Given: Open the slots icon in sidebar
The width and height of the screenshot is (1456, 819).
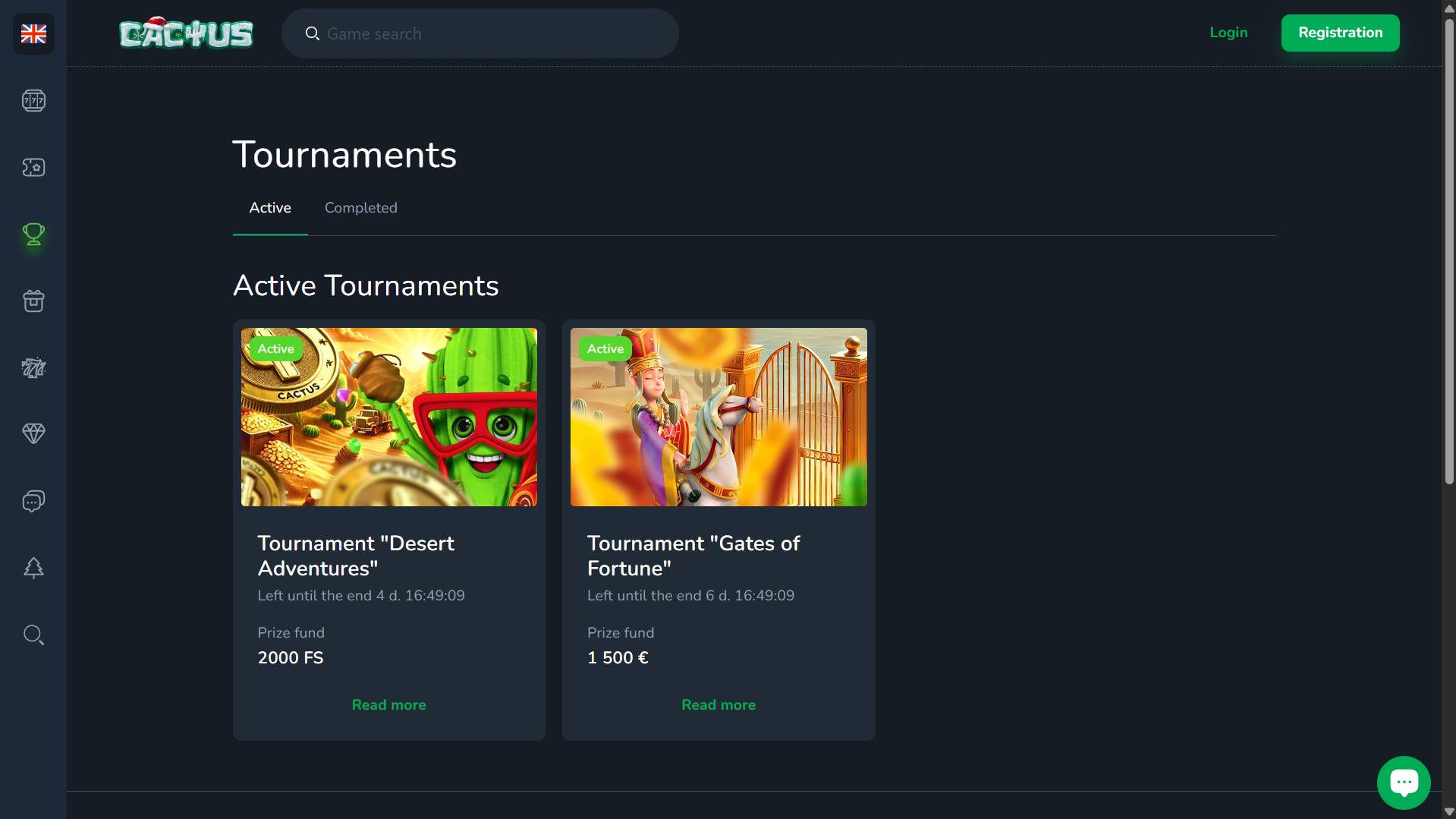Looking at the screenshot, I should pyautogui.click(x=33, y=100).
